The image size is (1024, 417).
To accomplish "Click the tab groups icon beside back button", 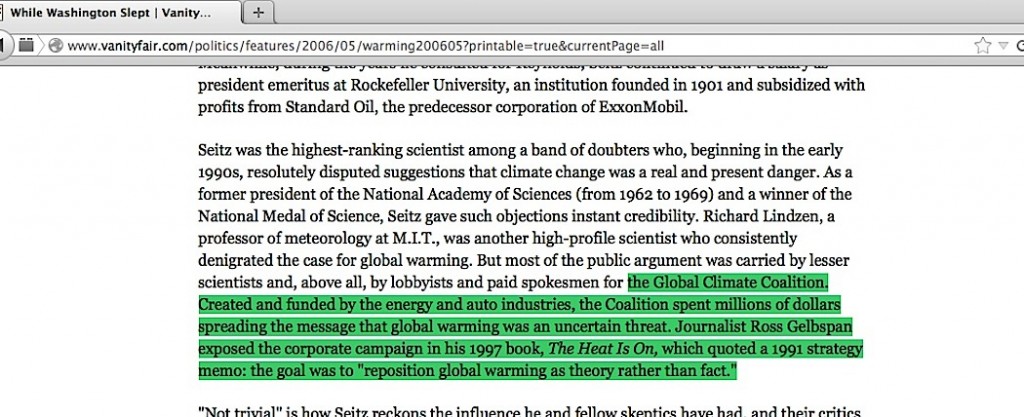I will [x=27, y=45].
